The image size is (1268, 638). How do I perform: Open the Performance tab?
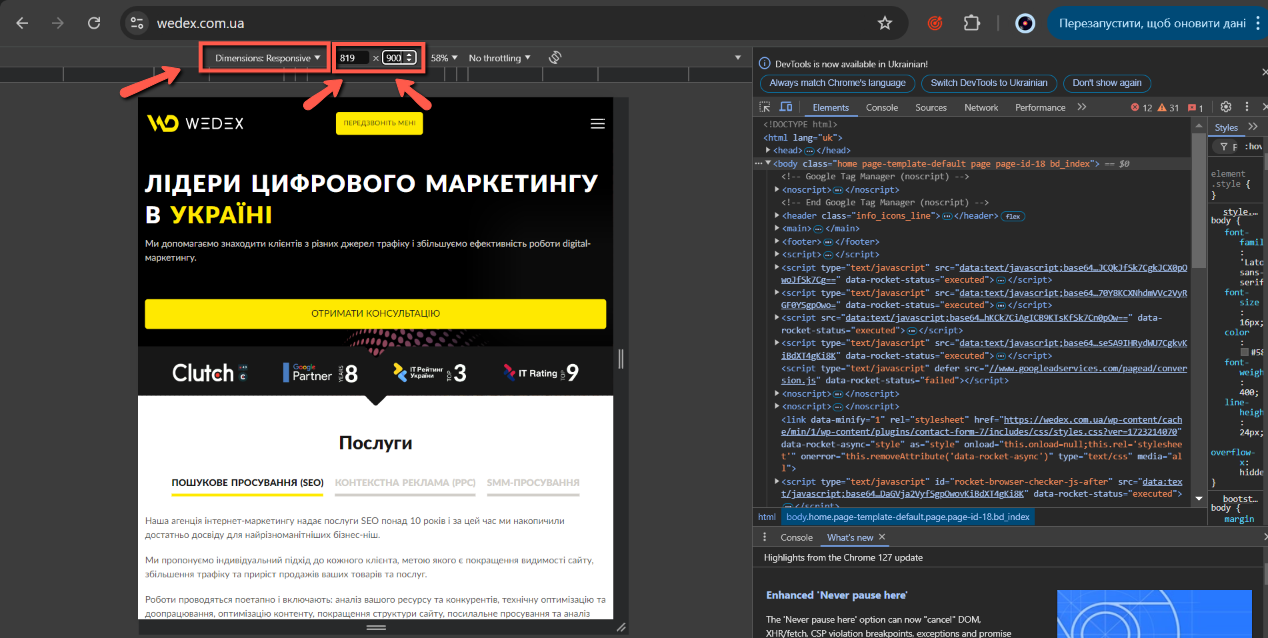(x=1040, y=107)
